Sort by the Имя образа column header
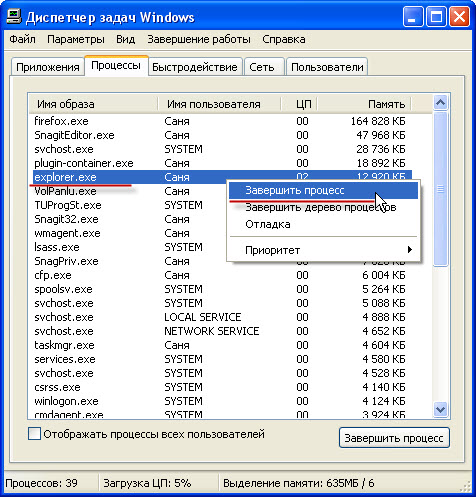Screen dimensions: 476x497 pos(93,104)
